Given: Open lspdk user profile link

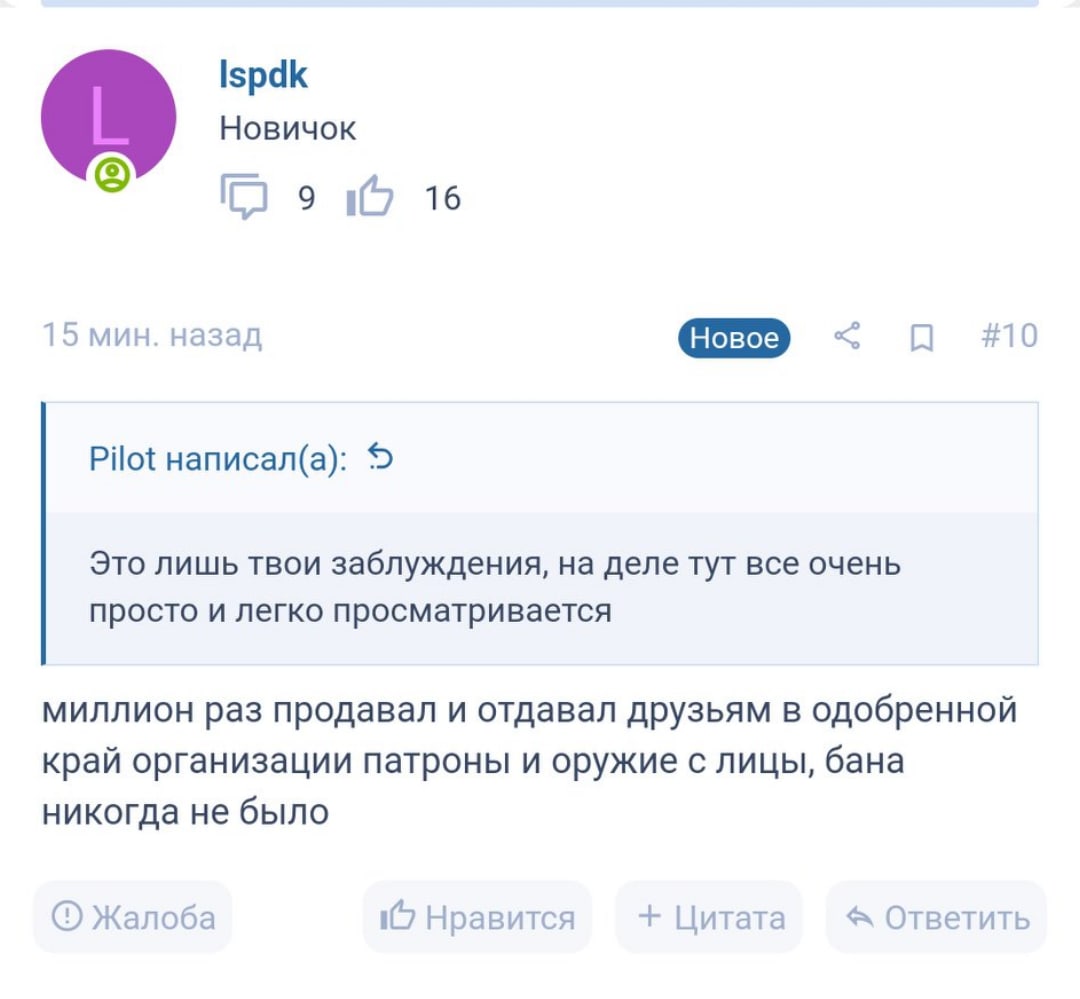Looking at the screenshot, I should click(263, 75).
